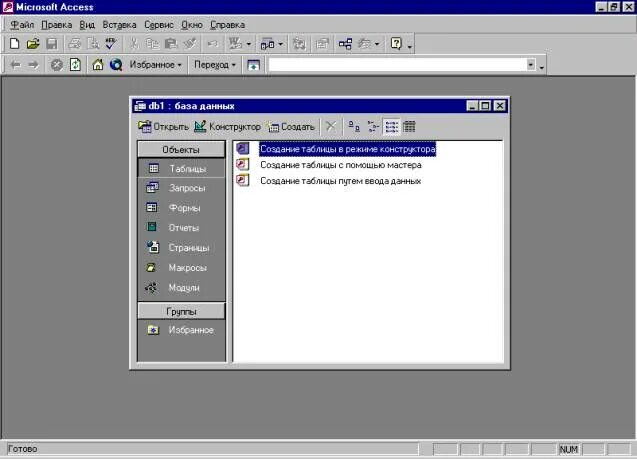Expand the Office Links dropdown arrow
The image size is (637, 459).
point(249,44)
